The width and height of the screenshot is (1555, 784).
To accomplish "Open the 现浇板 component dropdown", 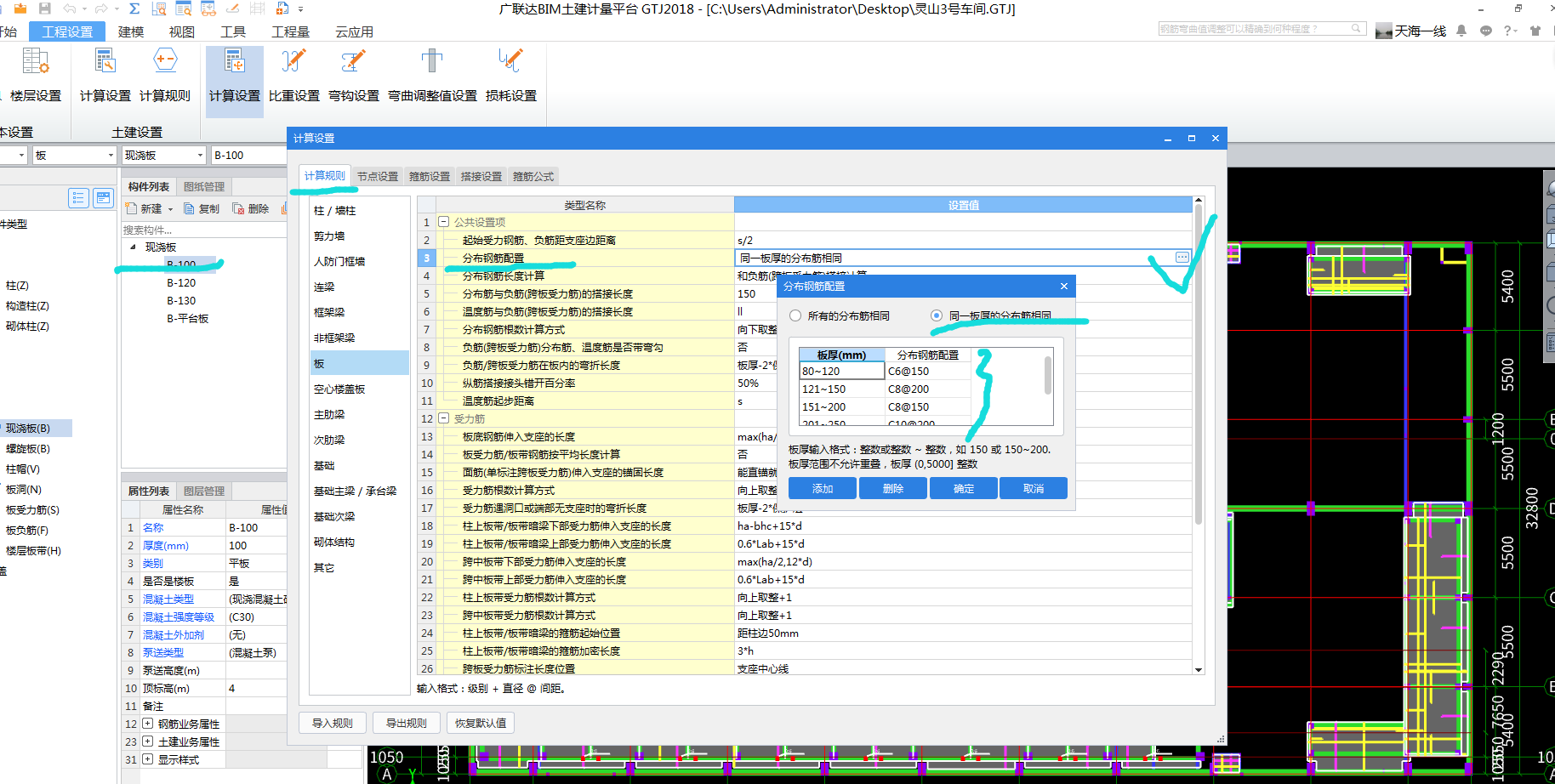I will pyautogui.click(x=201, y=156).
